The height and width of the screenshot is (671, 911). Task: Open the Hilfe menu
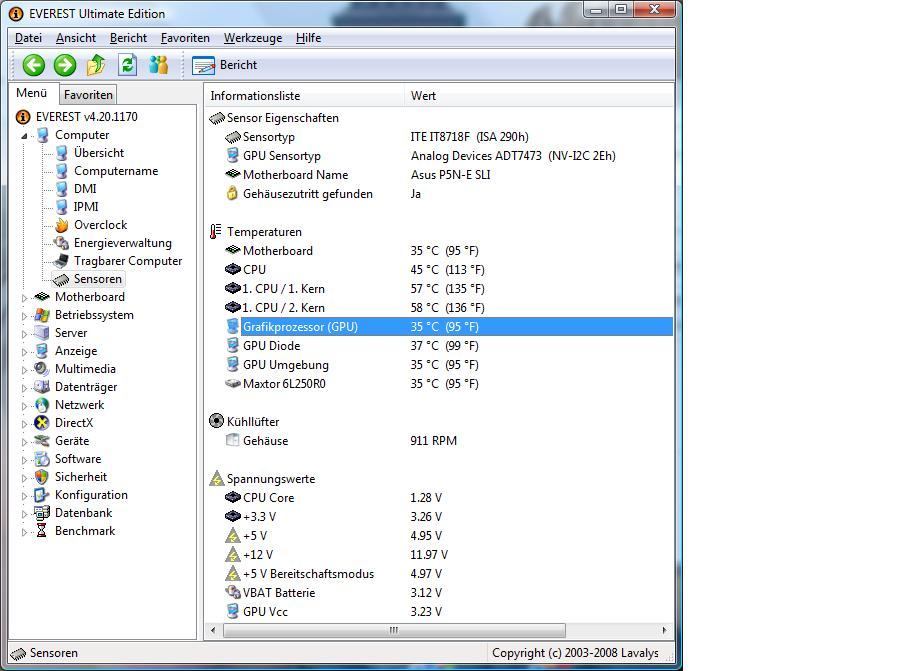309,38
